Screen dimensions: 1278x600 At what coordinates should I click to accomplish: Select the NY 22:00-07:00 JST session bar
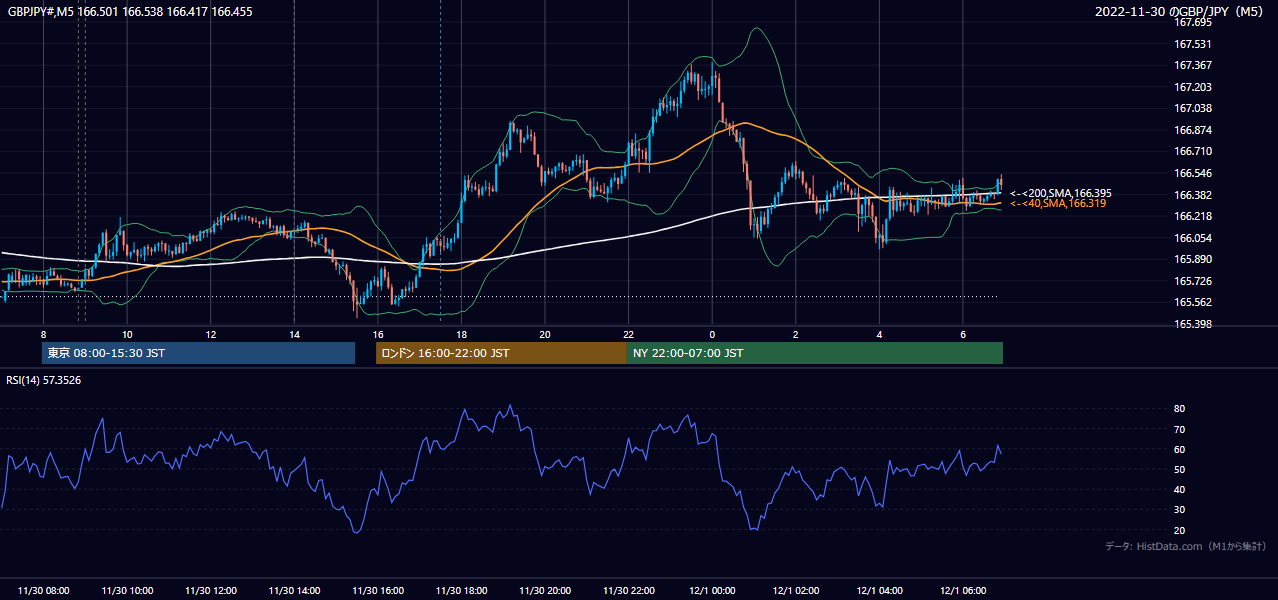pyautogui.click(x=815, y=353)
